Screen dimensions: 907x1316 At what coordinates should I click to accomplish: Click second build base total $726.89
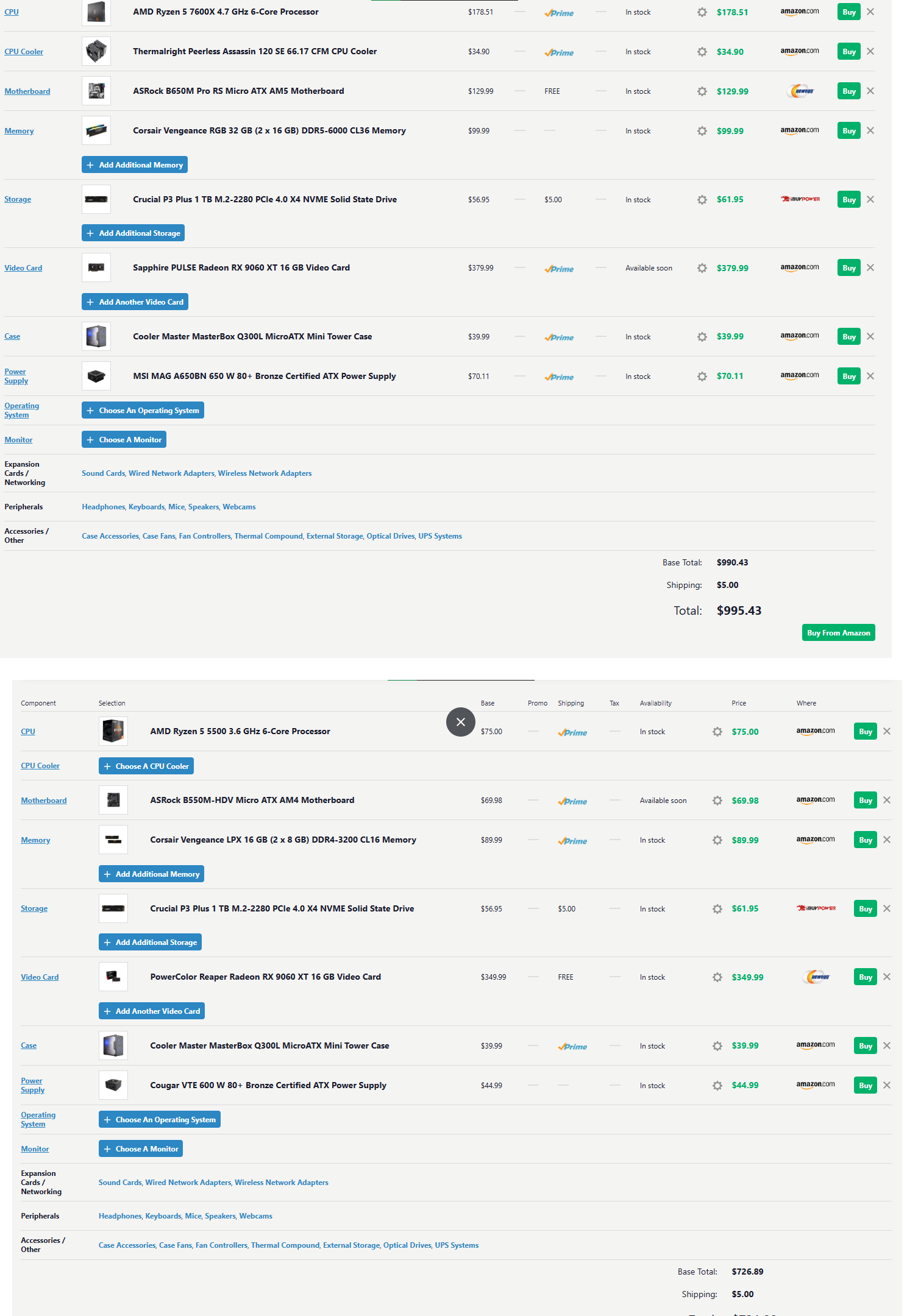coord(748,1272)
